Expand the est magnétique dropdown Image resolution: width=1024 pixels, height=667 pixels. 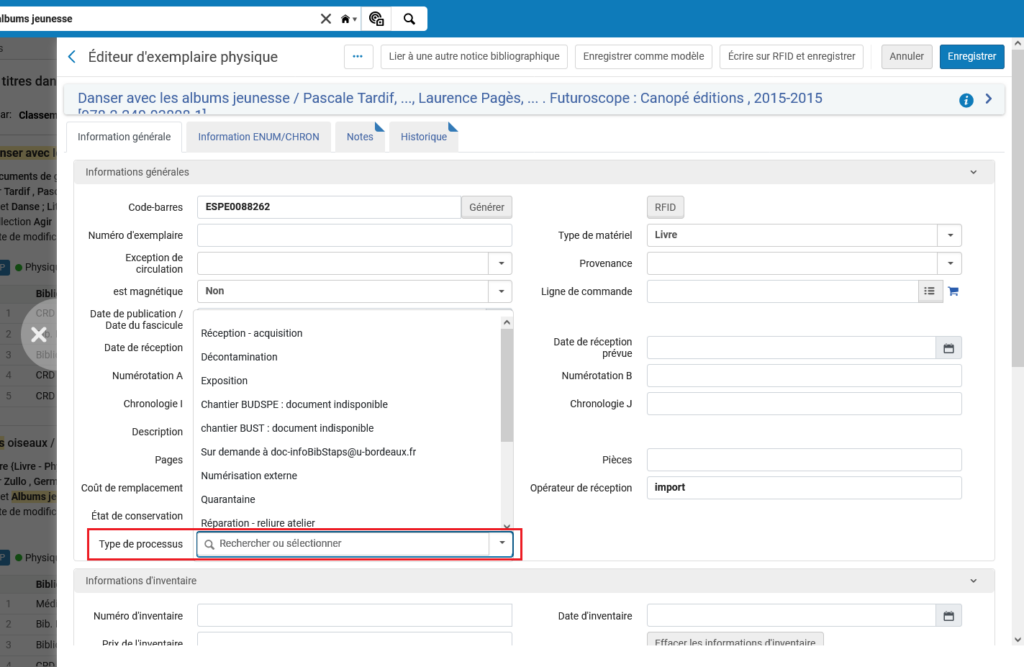click(500, 292)
